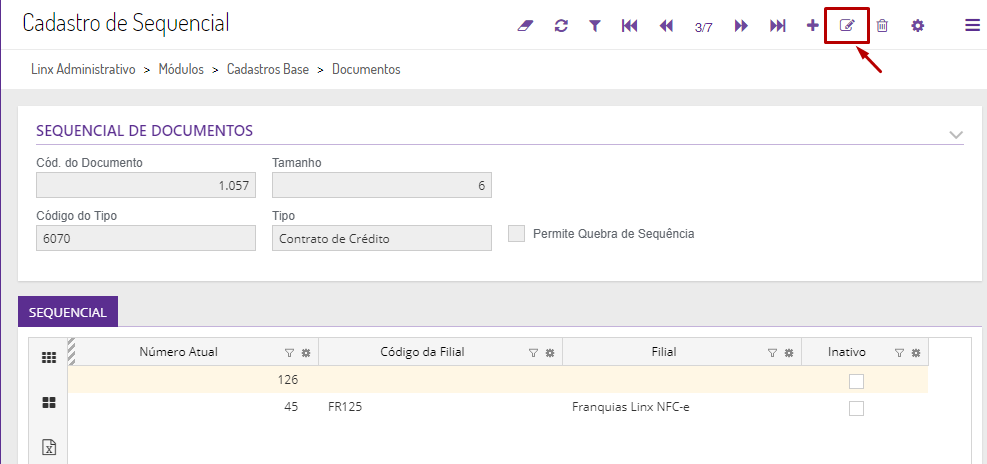Open the settings gear in top toolbar
Viewport: 987px width, 464px height.
pos(917,26)
